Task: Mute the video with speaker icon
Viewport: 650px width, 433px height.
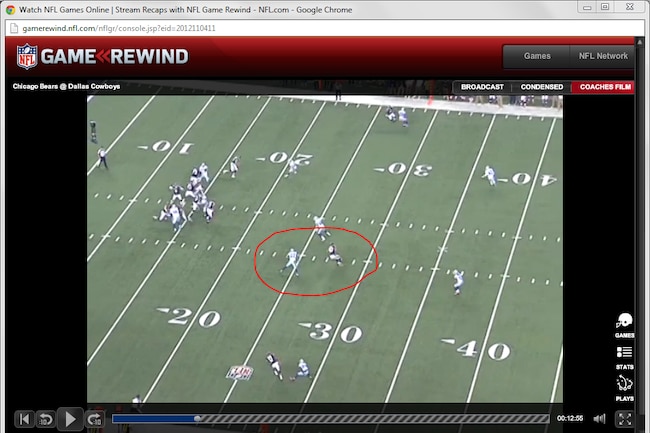Action: [599, 418]
